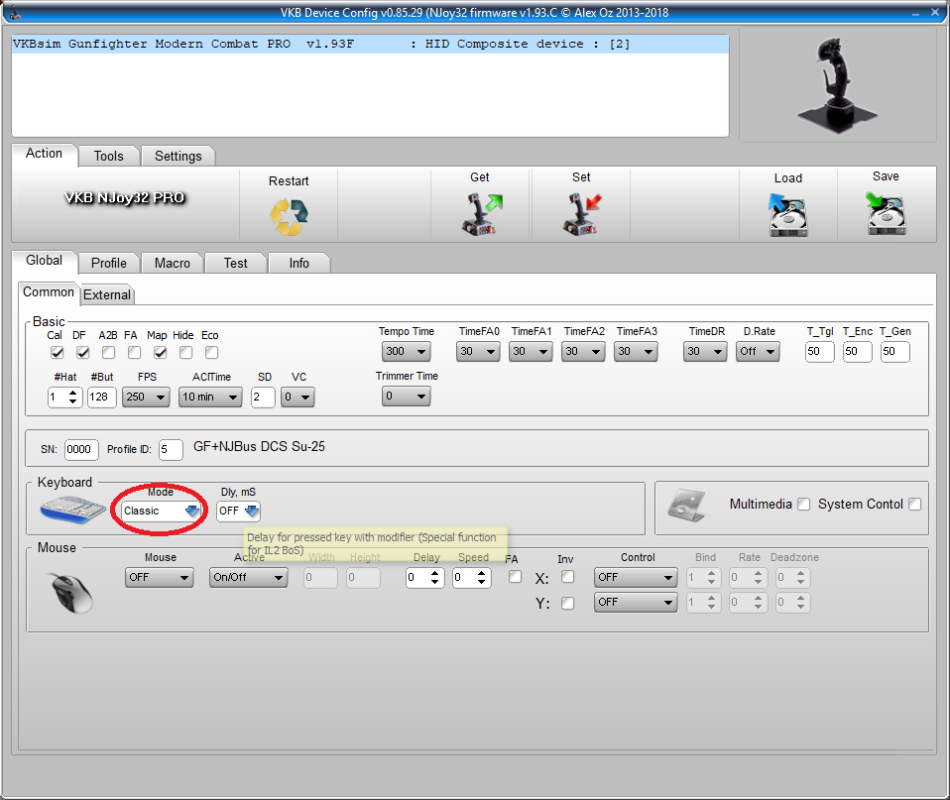This screenshot has width=950, height=800.
Task: Click the joystick image at top right
Action: click(x=828, y=85)
